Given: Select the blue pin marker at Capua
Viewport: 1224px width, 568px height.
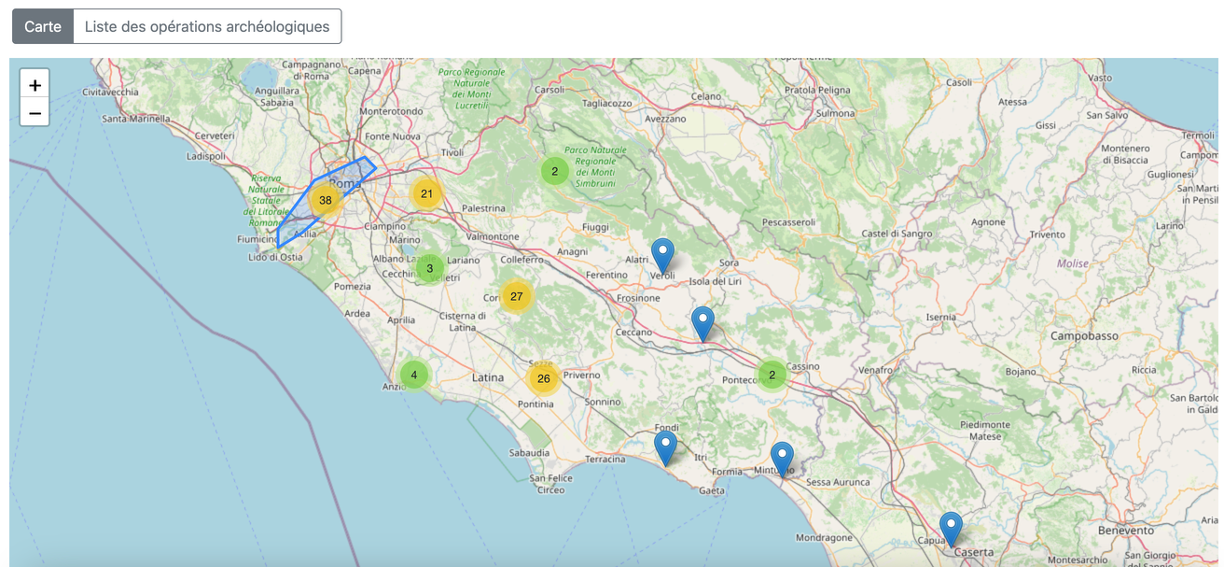Looking at the screenshot, I should tap(951, 528).
